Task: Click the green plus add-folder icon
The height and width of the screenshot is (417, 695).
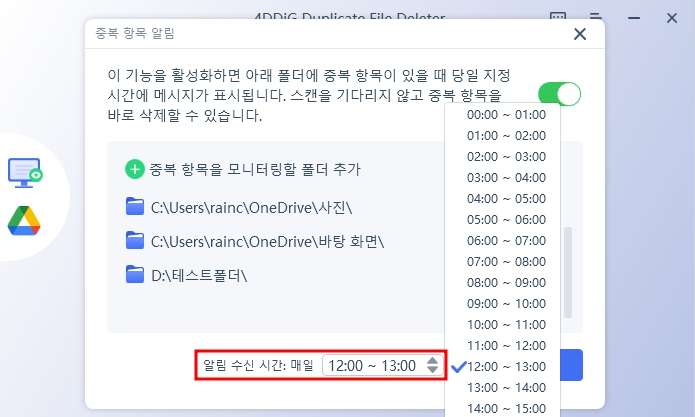Action: [135, 169]
